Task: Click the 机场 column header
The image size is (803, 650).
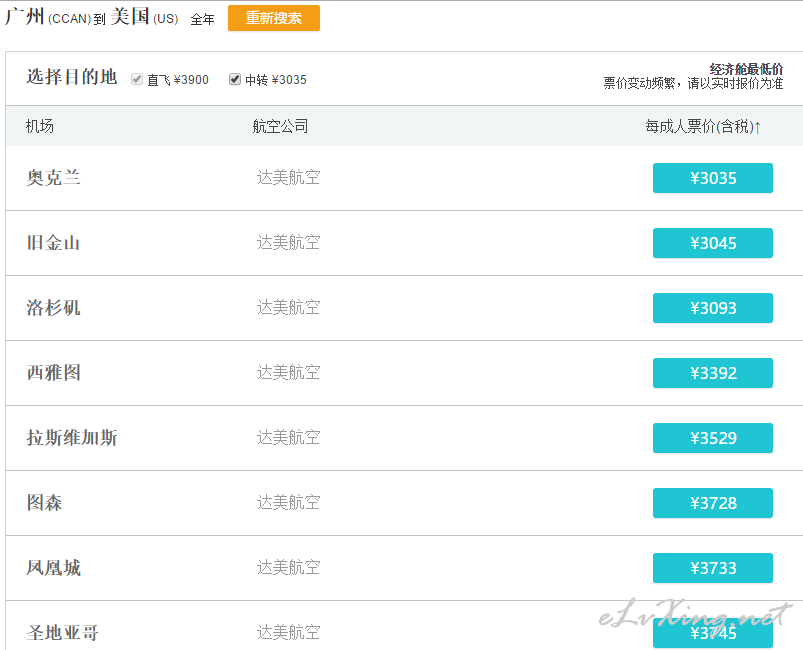Action: pyautogui.click(x=40, y=126)
